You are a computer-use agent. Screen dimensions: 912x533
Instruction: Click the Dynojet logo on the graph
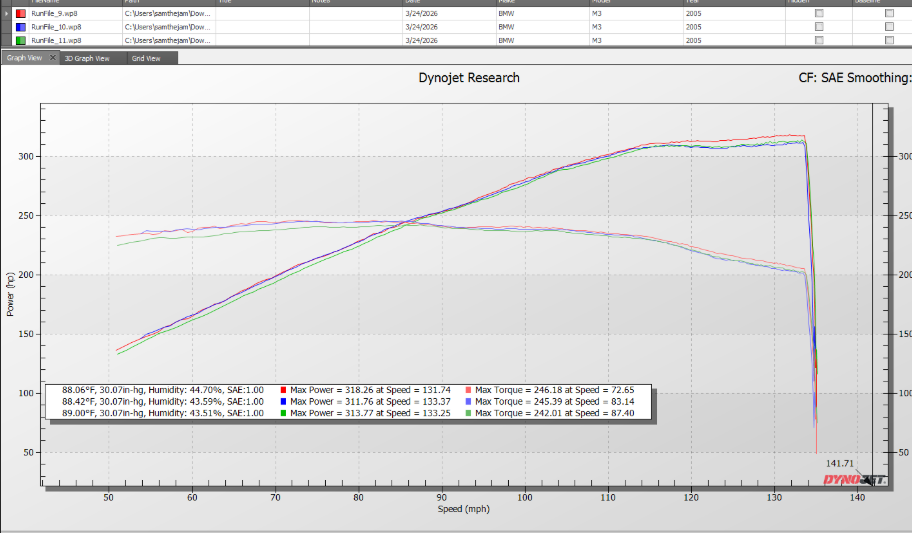pos(853,479)
